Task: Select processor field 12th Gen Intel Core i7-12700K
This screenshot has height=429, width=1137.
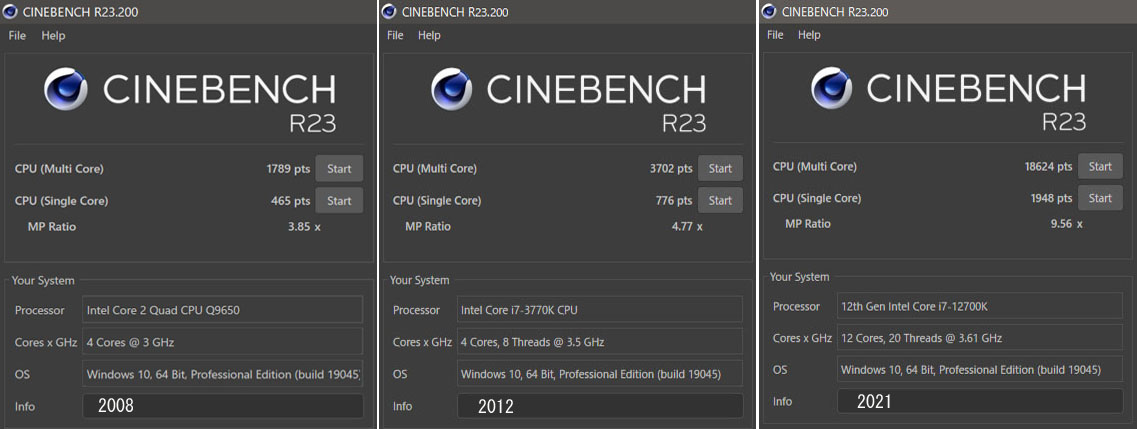Action: (x=980, y=307)
